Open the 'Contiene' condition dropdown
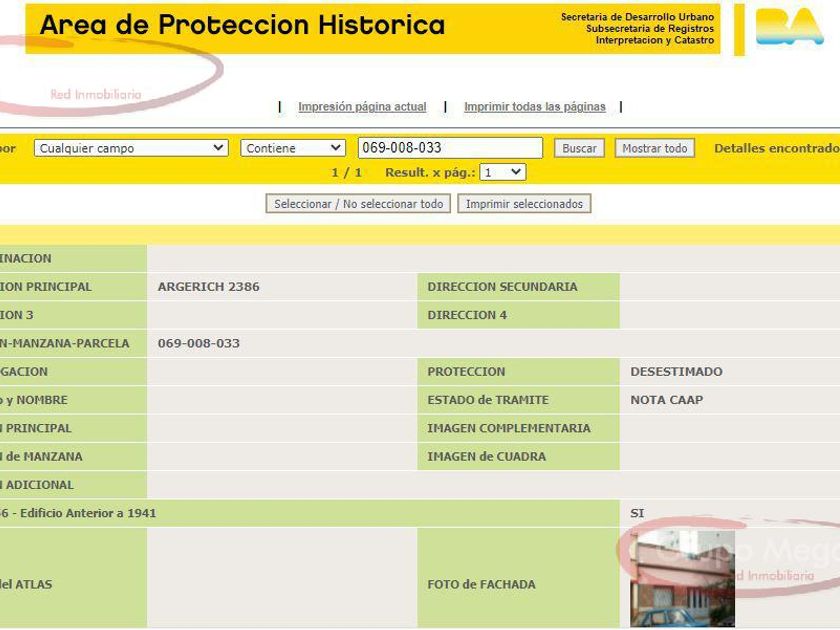This screenshot has width=840, height=630. click(x=292, y=148)
